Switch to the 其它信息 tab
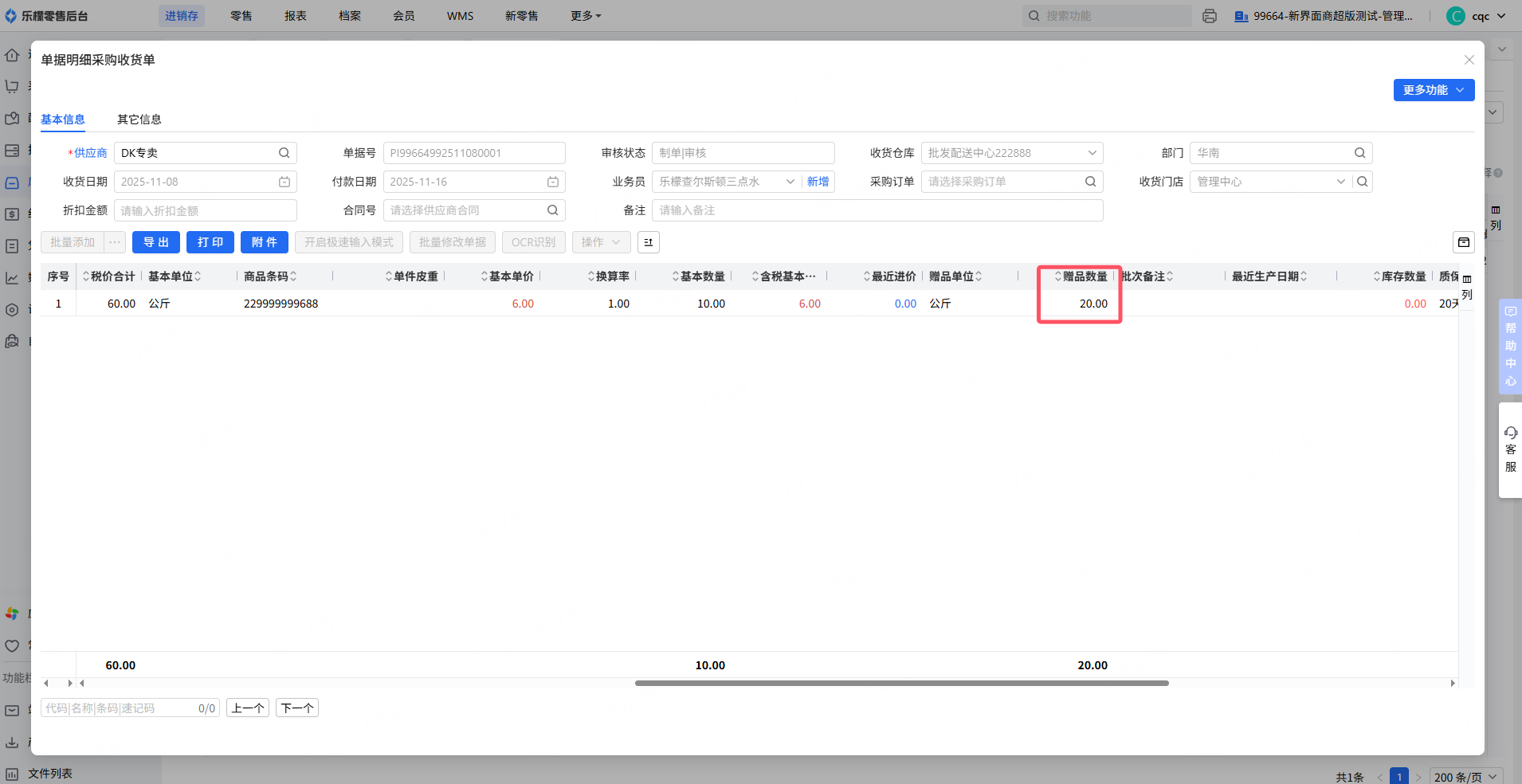The height and width of the screenshot is (784, 1522). [x=139, y=120]
